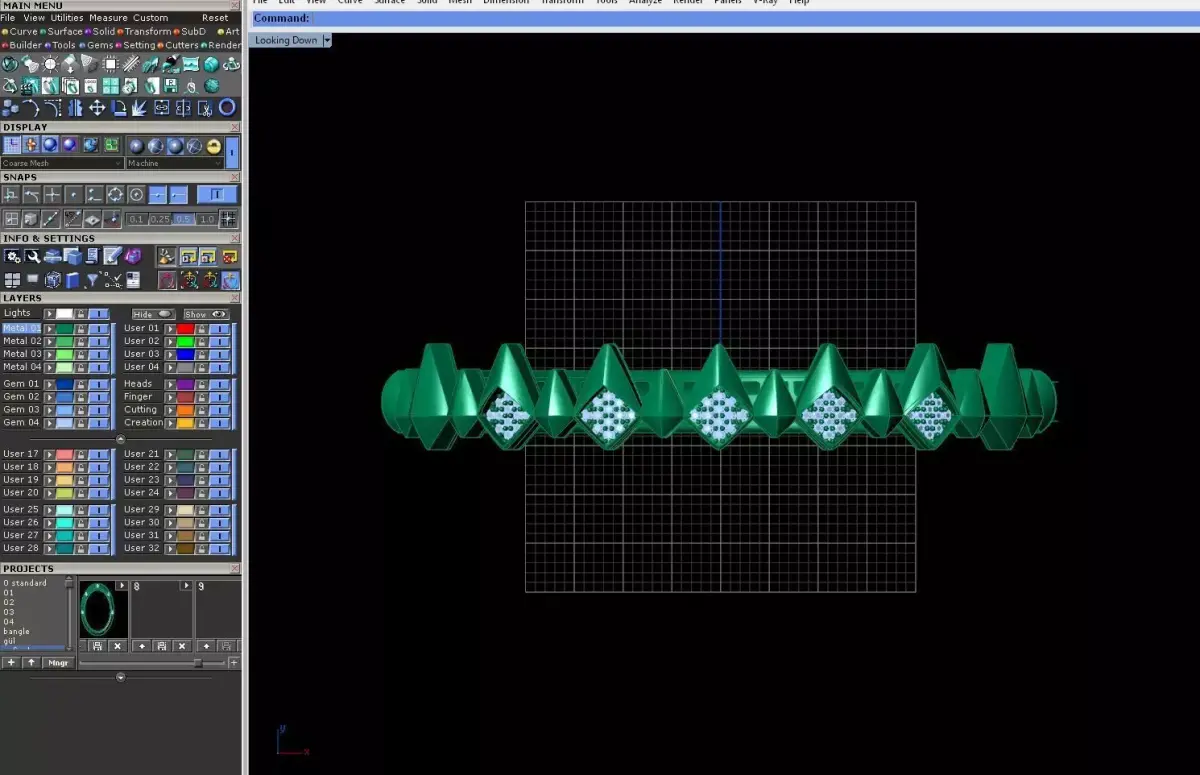Viewport: 1200px width, 775px height.
Task: Set snap spacing to 0.1
Action: 136,219
